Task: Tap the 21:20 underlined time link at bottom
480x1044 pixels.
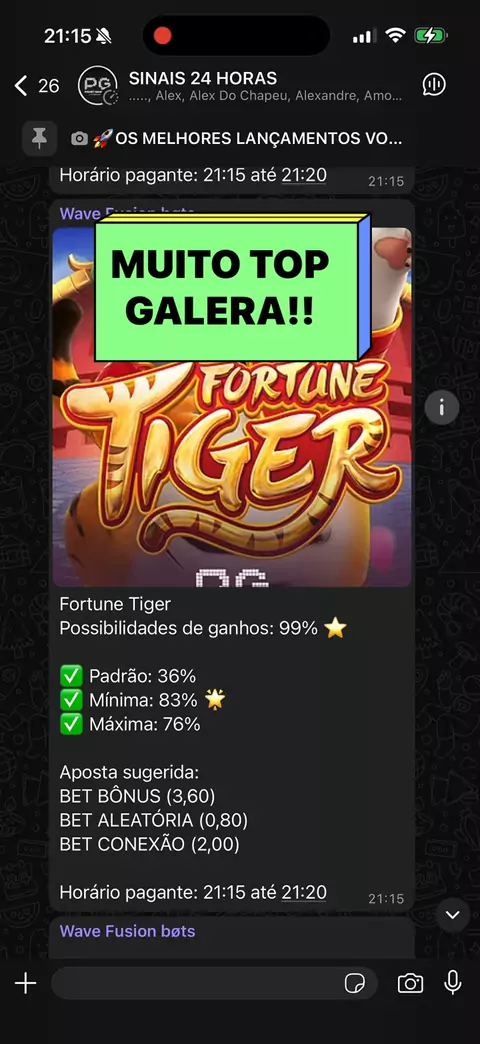Action: click(x=304, y=892)
